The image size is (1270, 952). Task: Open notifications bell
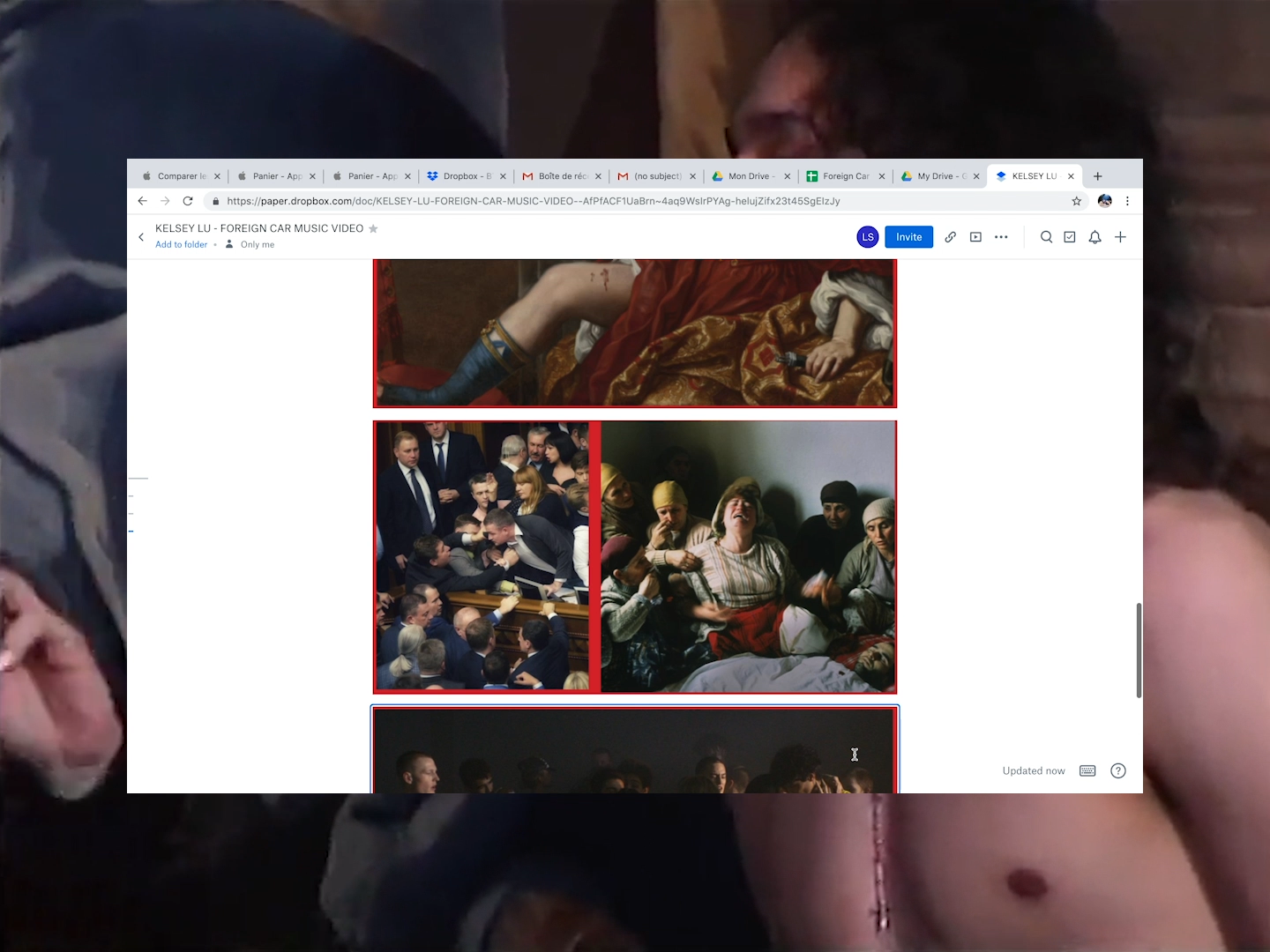1094,237
